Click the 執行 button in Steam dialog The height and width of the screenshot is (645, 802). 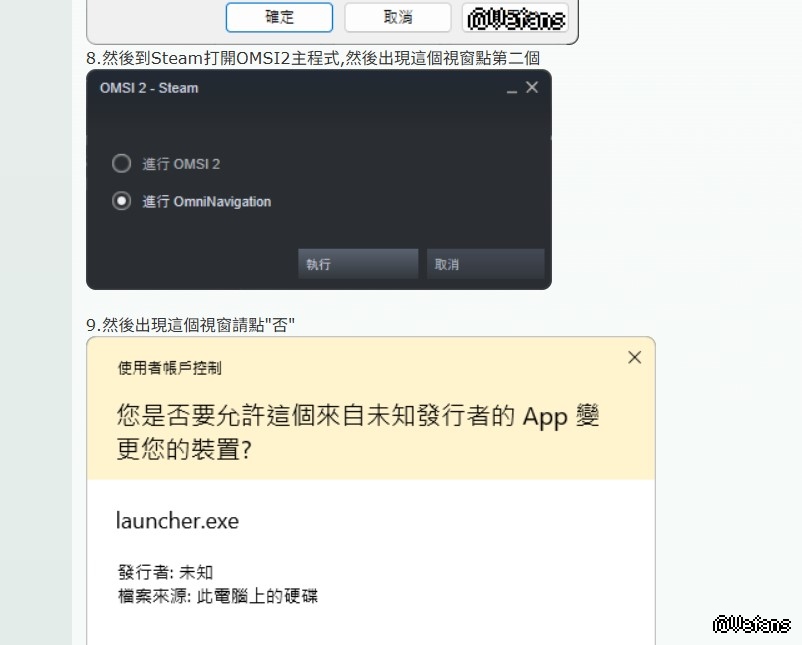click(x=358, y=264)
